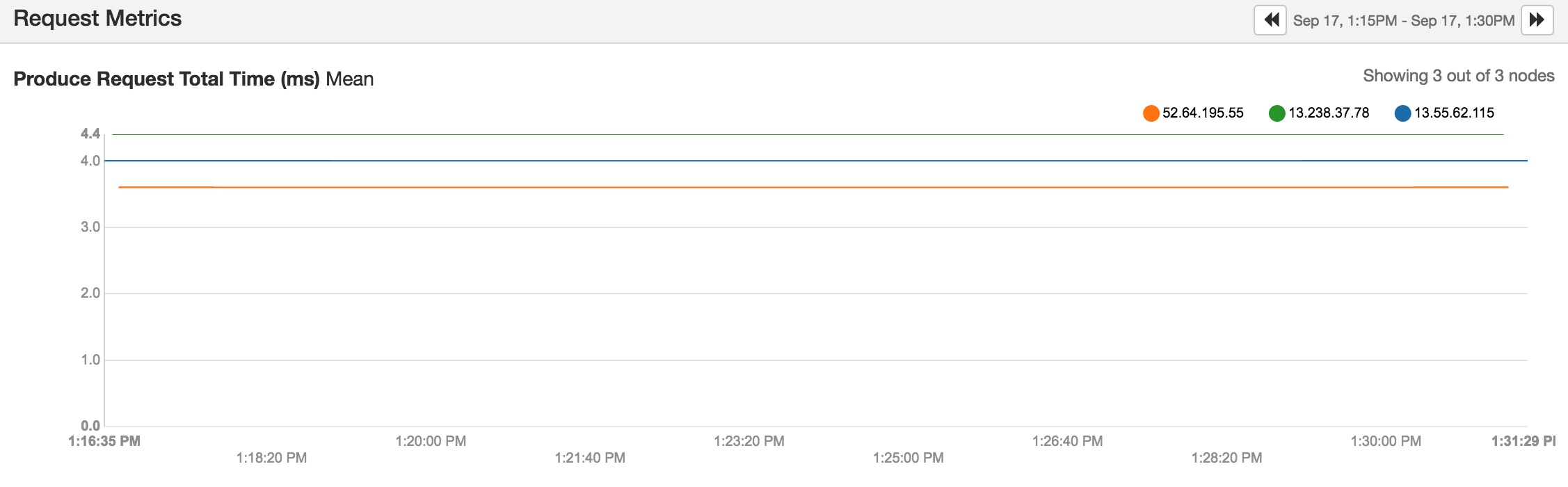This screenshot has height=487, width=1568.
Task: Go to the previous time range
Action: [1270, 20]
